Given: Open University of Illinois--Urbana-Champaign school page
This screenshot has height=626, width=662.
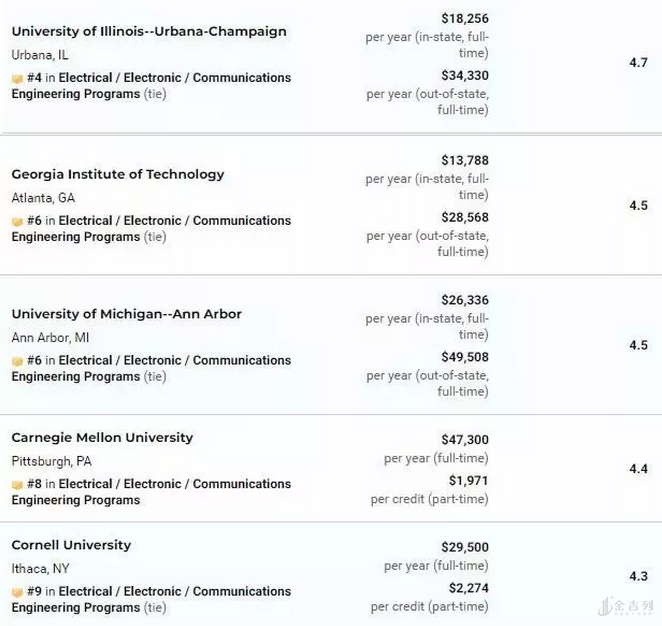Looking at the screenshot, I should tap(149, 31).
